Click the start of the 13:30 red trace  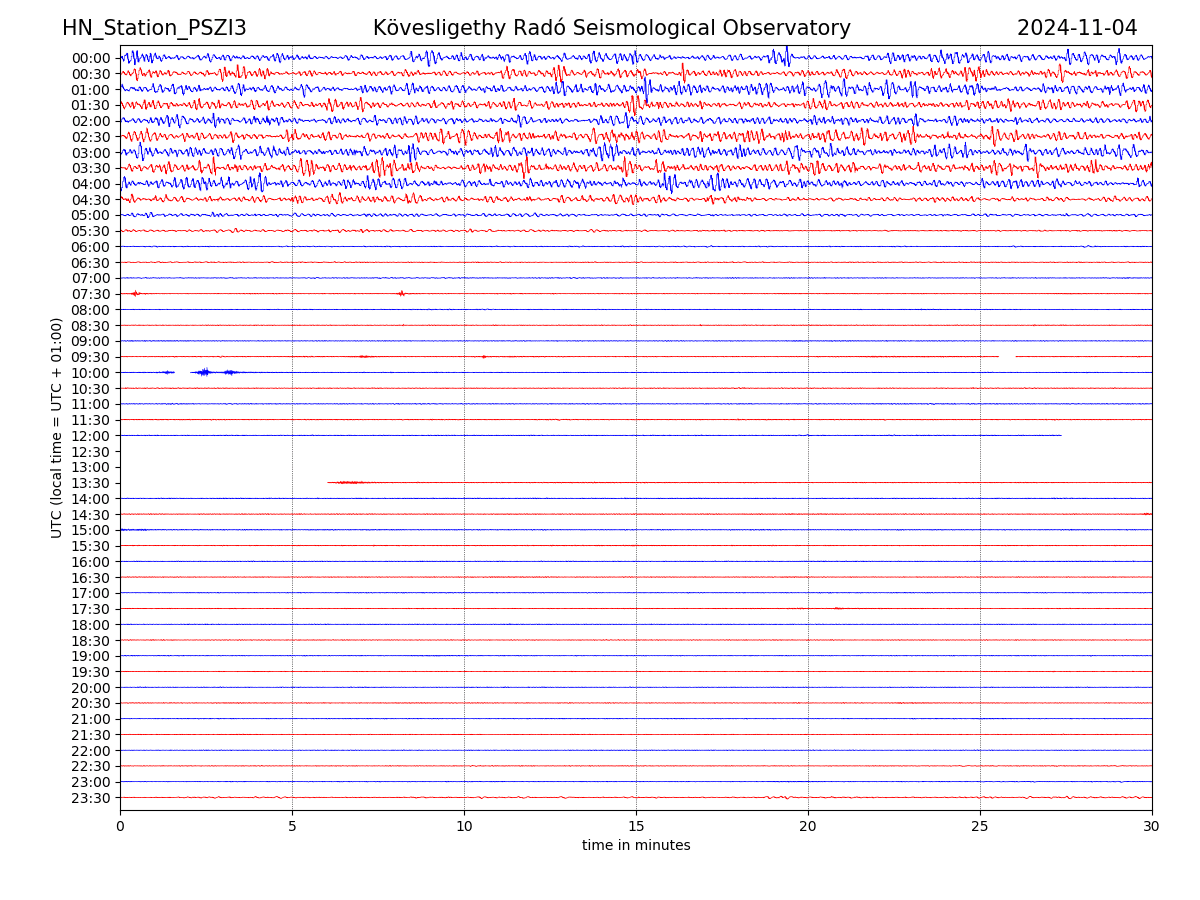[x=328, y=482]
